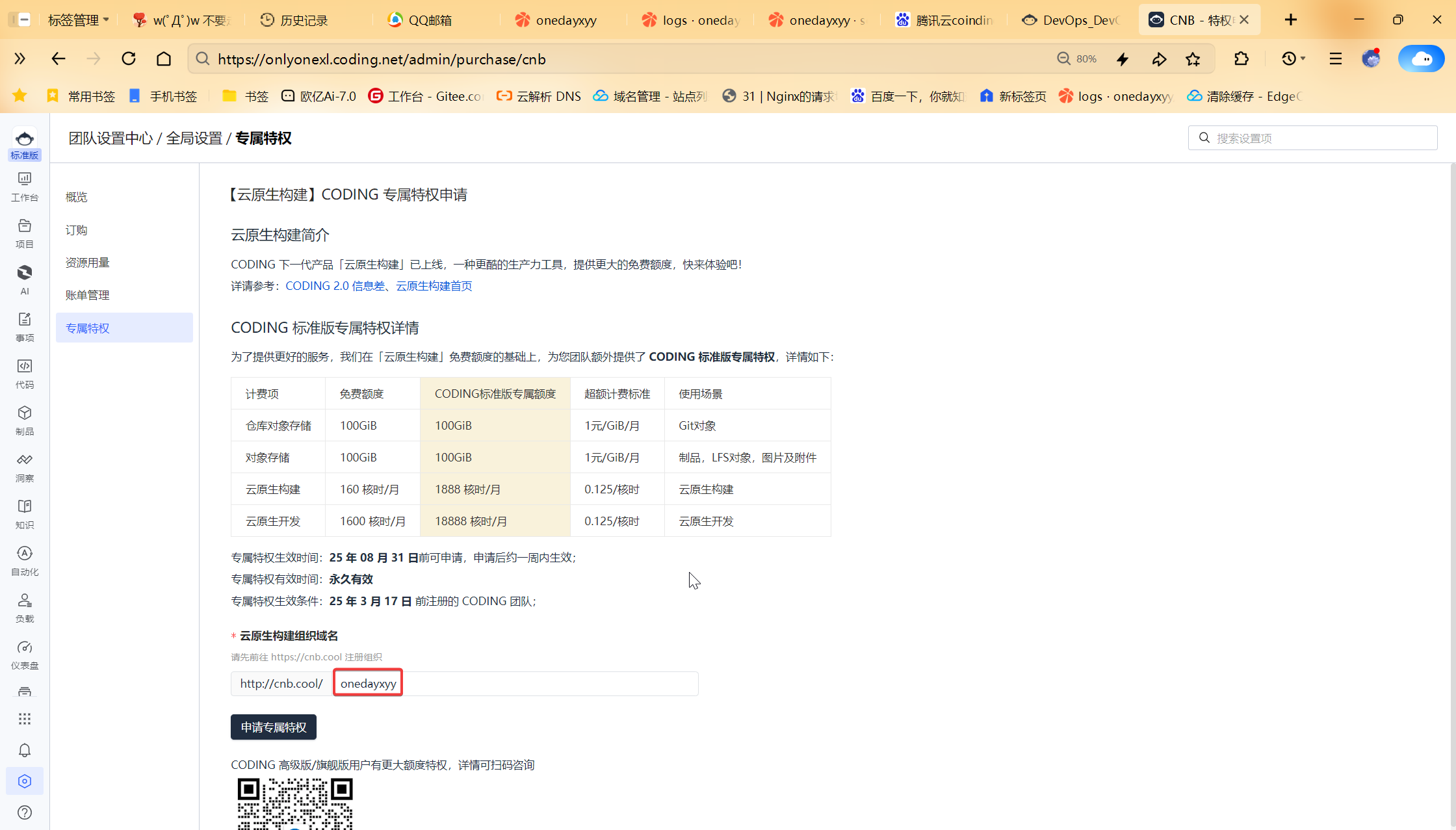Open the 知识 knowledge sidebar icon
Screen dimensions: 1456x830
coord(25,514)
